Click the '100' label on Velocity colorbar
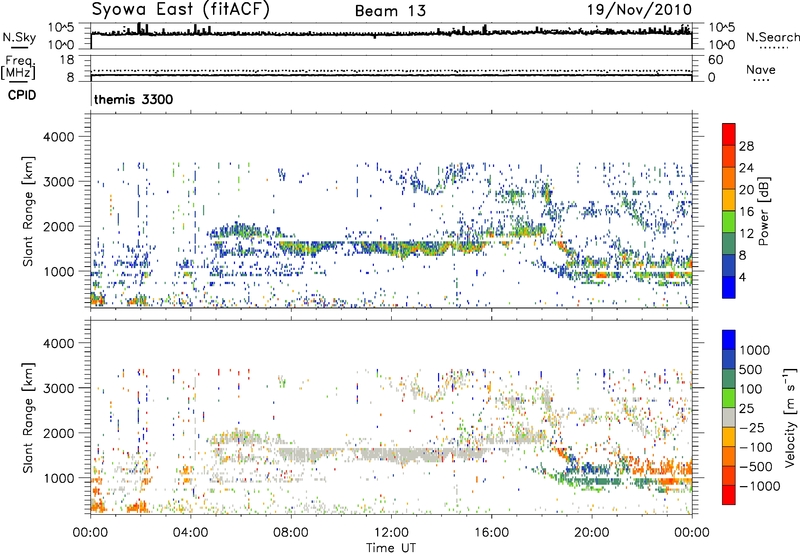 point(751,389)
